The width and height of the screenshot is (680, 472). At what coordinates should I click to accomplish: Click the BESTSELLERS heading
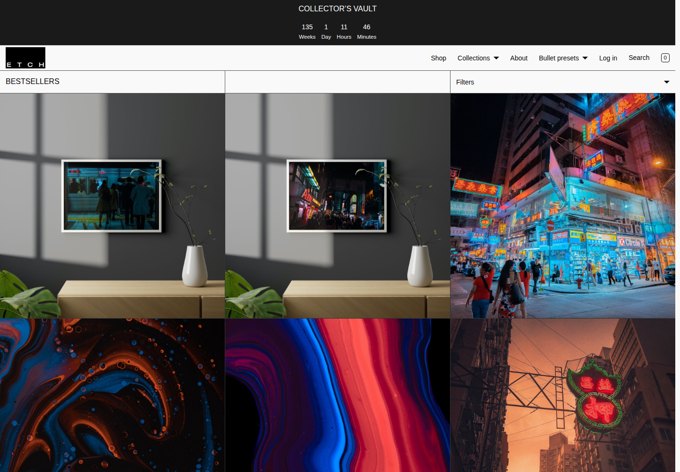coord(33,82)
